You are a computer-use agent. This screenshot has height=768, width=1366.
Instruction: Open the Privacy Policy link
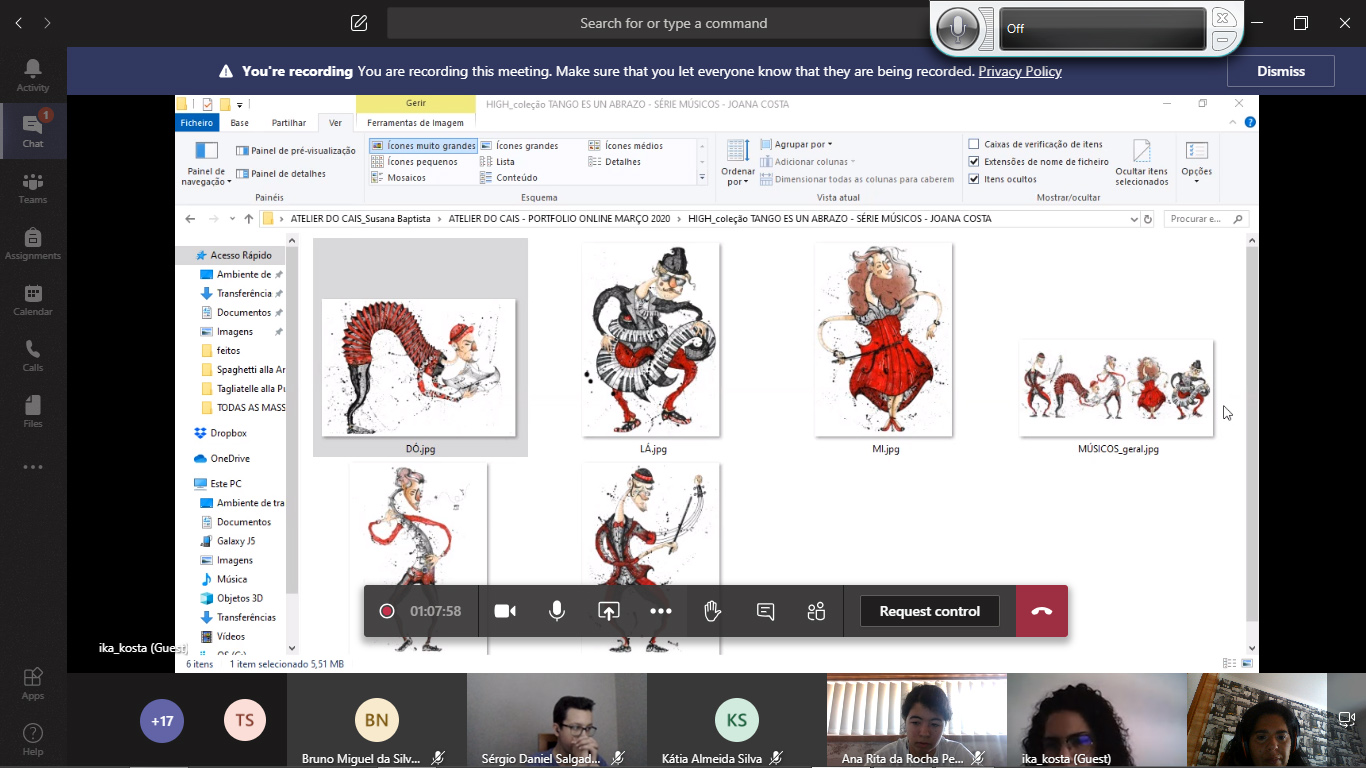point(1020,71)
